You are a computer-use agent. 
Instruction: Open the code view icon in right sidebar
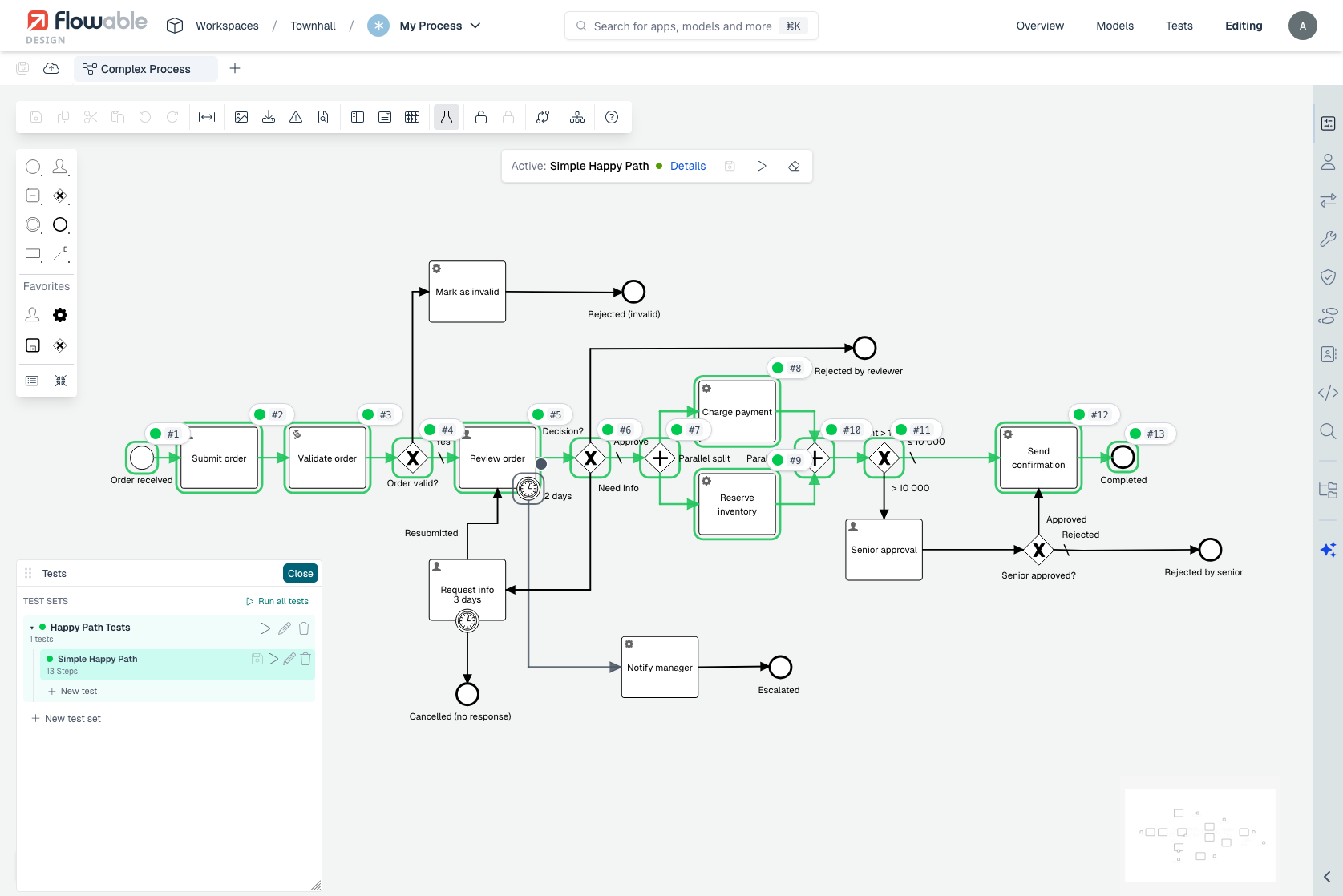pyautogui.click(x=1328, y=393)
